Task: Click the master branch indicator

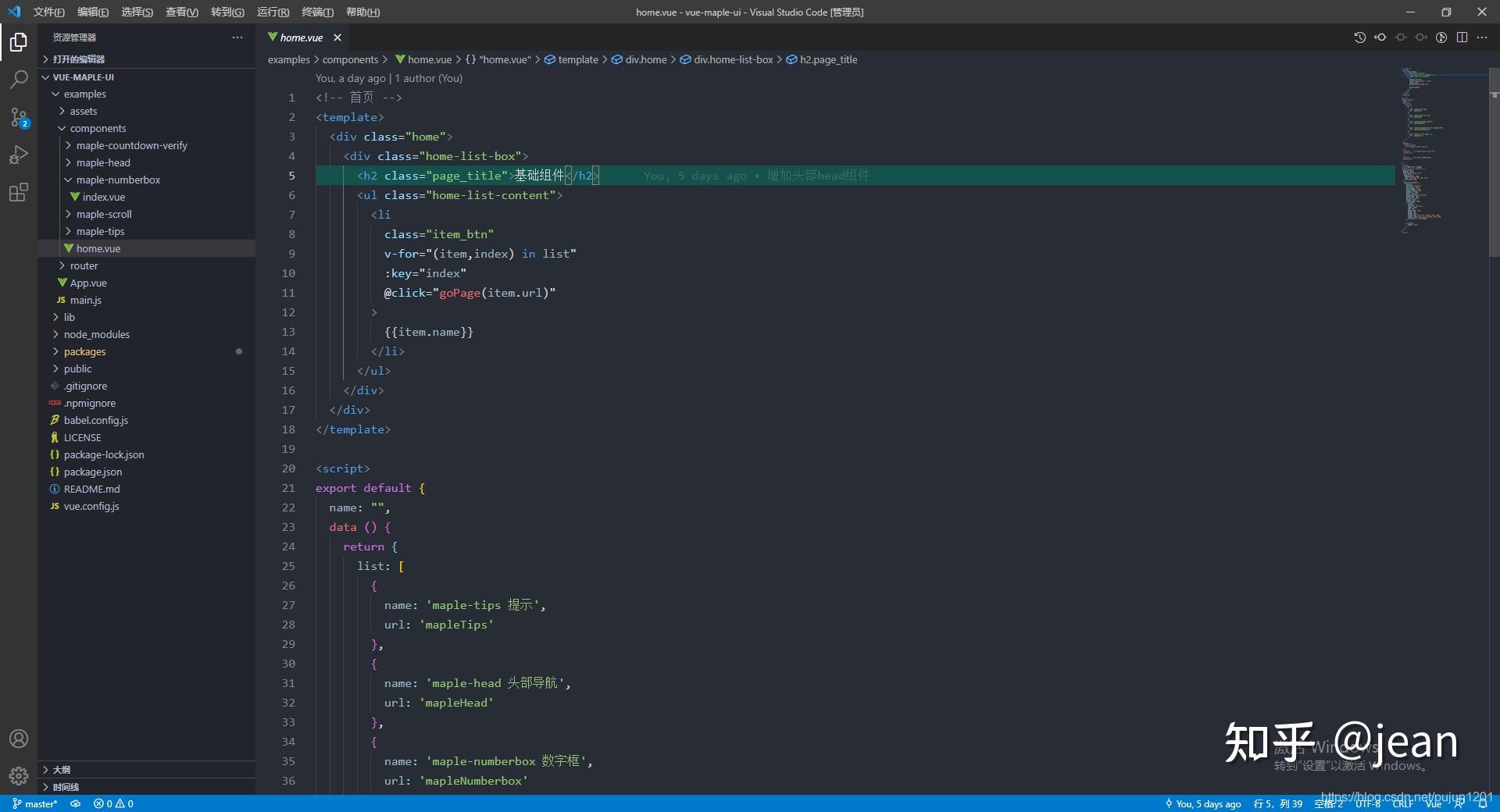Action: (34, 803)
